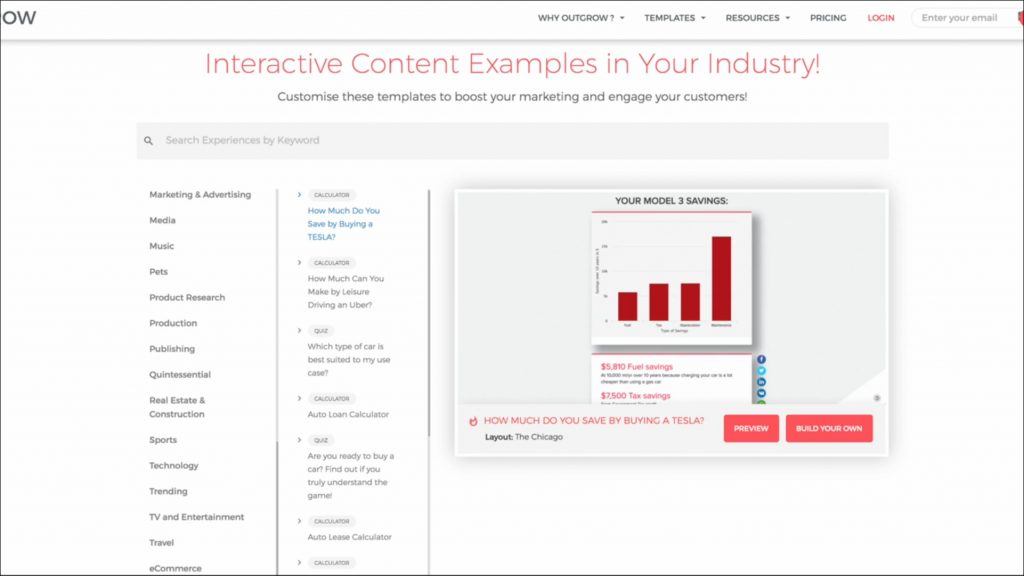Select the Real Estate & Construction category
1024x576 pixels.
(177, 407)
